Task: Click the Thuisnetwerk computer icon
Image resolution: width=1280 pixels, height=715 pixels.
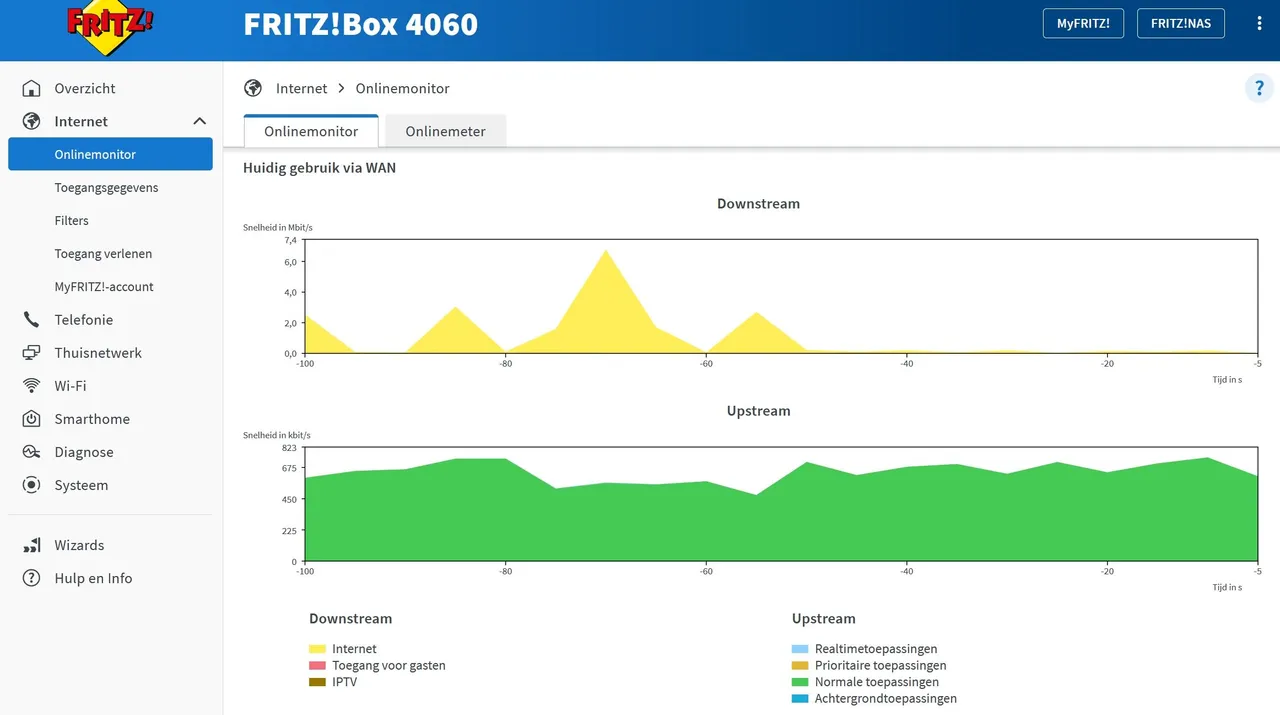Action: pyautogui.click(x=32, y=353)
